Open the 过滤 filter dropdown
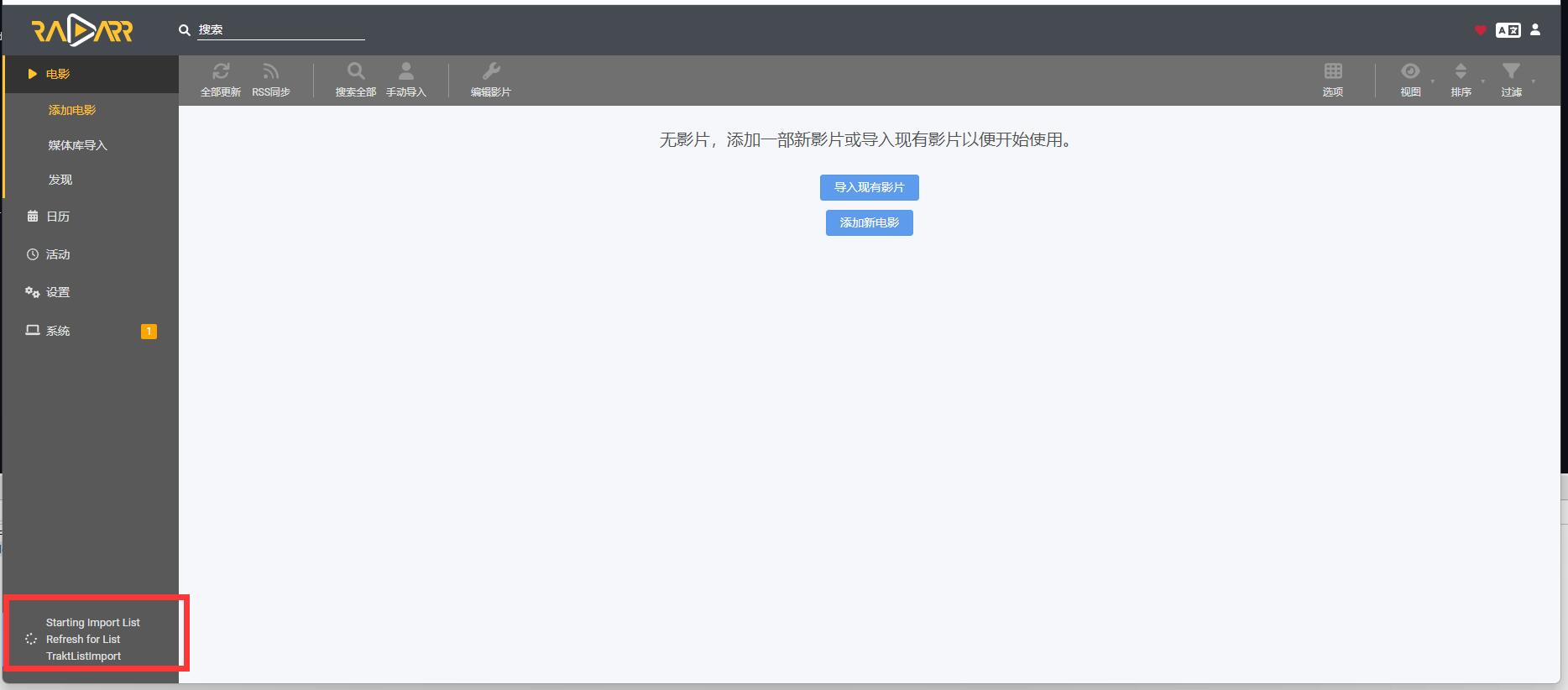This screenshot has width=1568, height=690. [x=1512, y=81]
